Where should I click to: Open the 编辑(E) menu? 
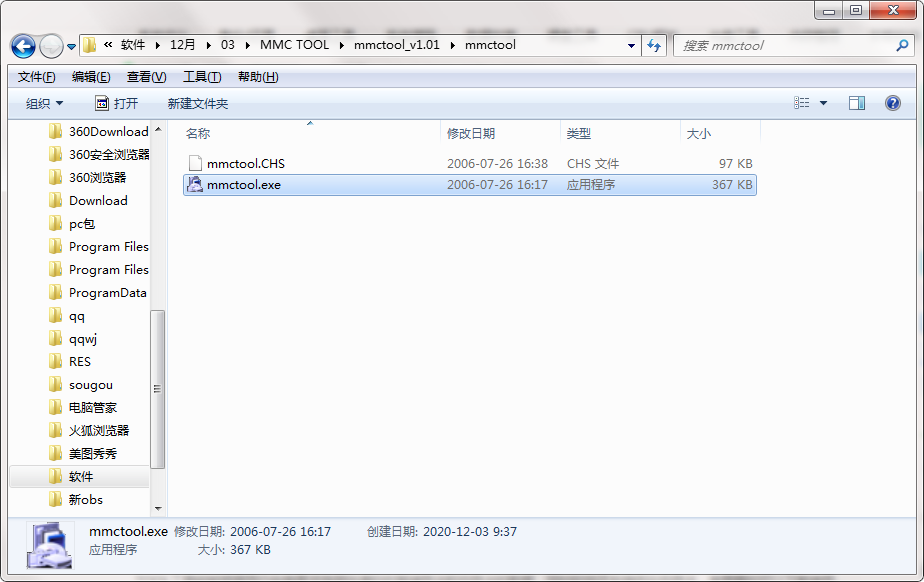(91, 77)
